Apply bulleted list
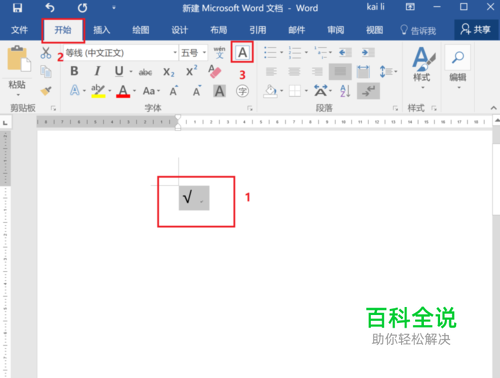Screen dimensions: 500x378 click(x=270, y=52)
